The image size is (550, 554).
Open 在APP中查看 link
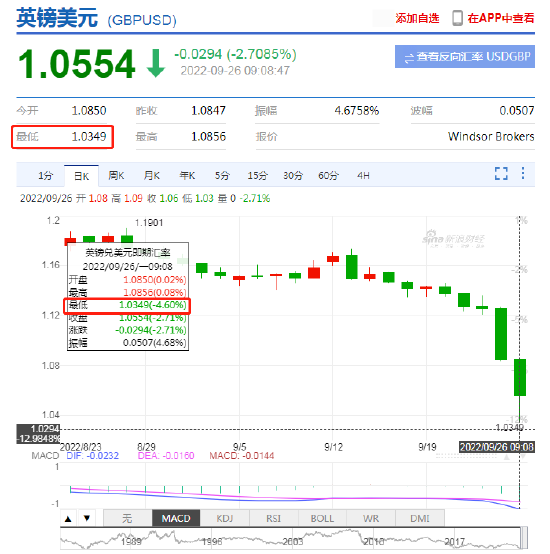point(501,18)
